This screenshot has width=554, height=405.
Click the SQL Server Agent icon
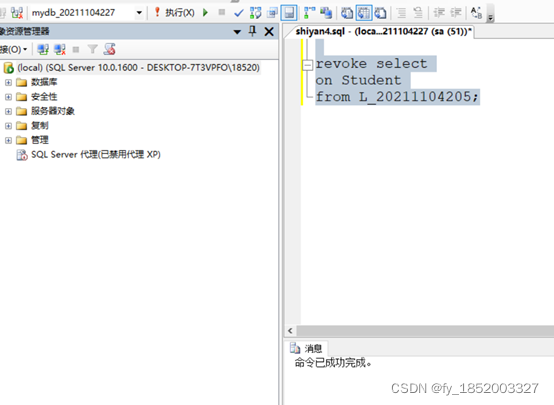[22, 155]
